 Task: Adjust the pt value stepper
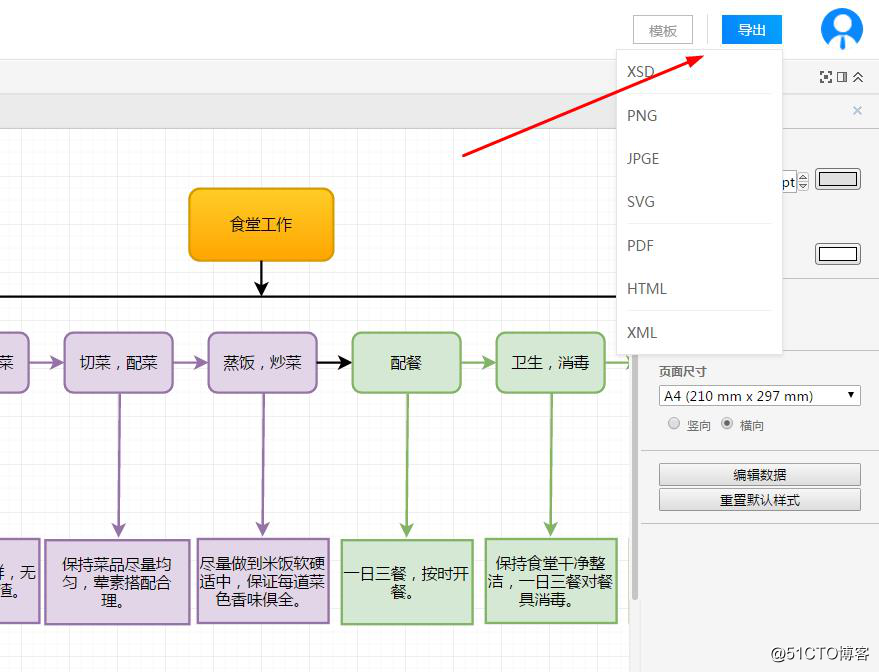pyautogui.click(x=803, y=180)
